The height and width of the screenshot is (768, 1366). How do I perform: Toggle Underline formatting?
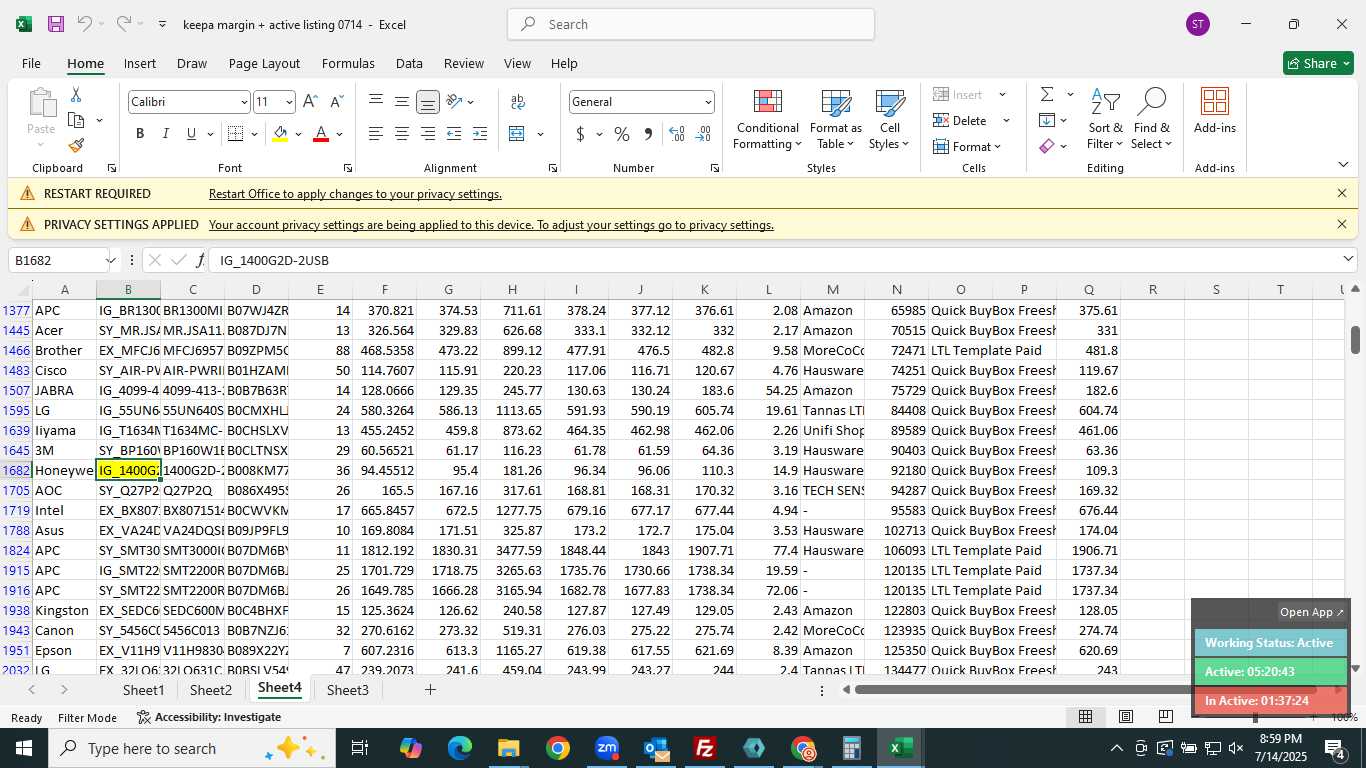tap(191, 134)
